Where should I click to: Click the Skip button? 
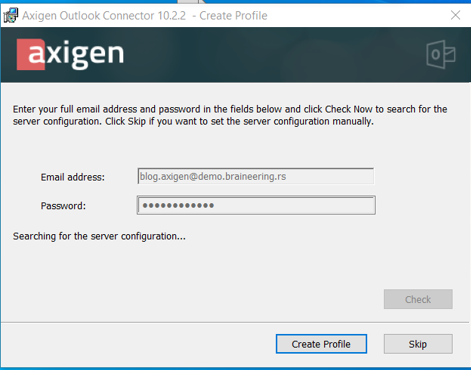pos(418,344)
